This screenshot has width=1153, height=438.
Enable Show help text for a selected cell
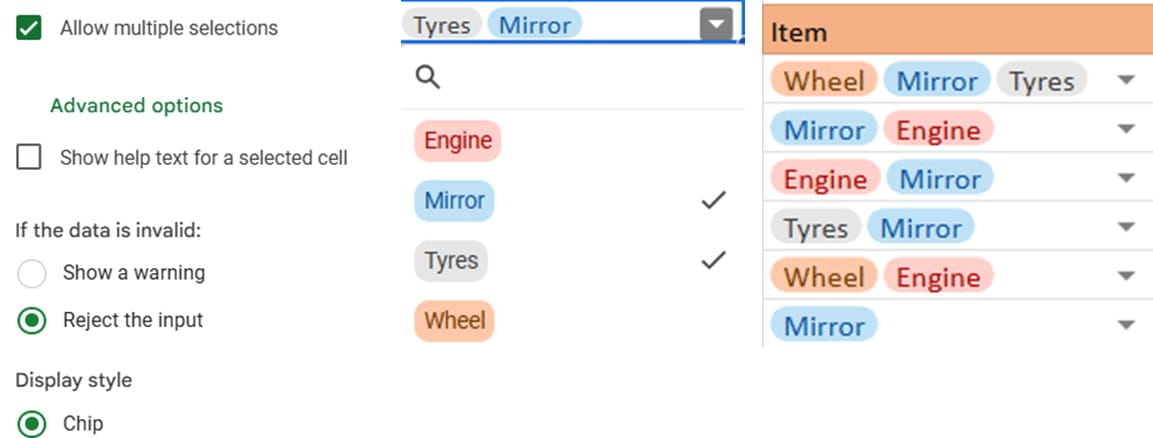(x=29, y=157)
